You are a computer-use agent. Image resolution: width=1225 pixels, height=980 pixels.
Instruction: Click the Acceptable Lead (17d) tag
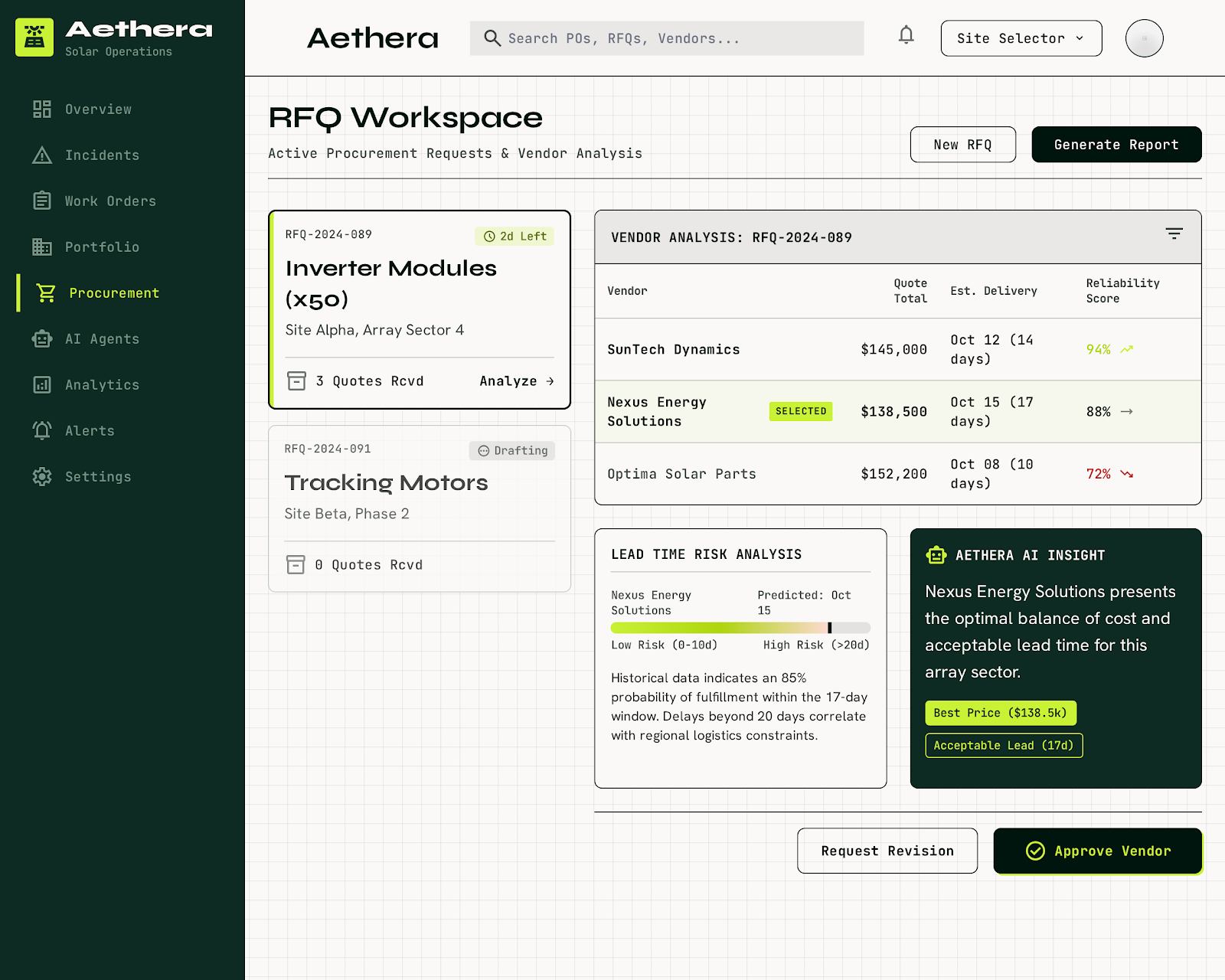1004,746
